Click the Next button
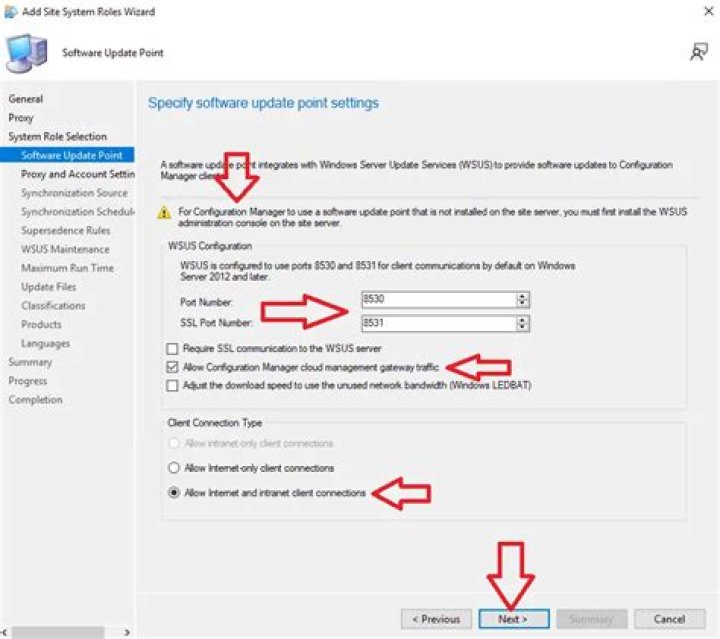This screenshot has height=639, width=720. point(514,619)
